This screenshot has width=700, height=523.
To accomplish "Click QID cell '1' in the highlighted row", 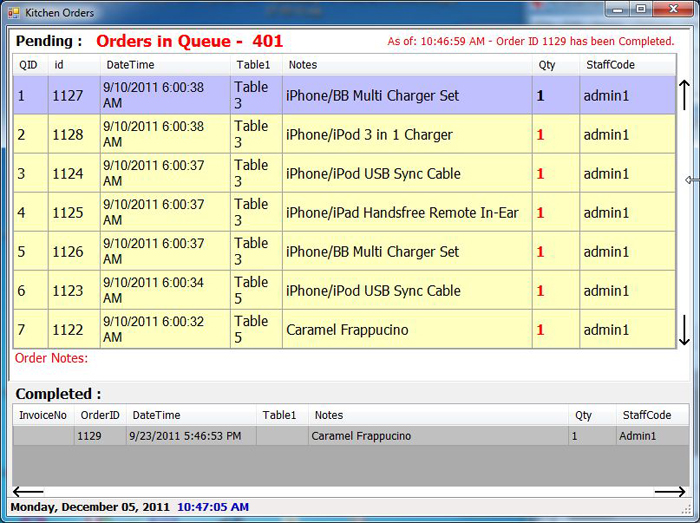I will pos(30,95).
